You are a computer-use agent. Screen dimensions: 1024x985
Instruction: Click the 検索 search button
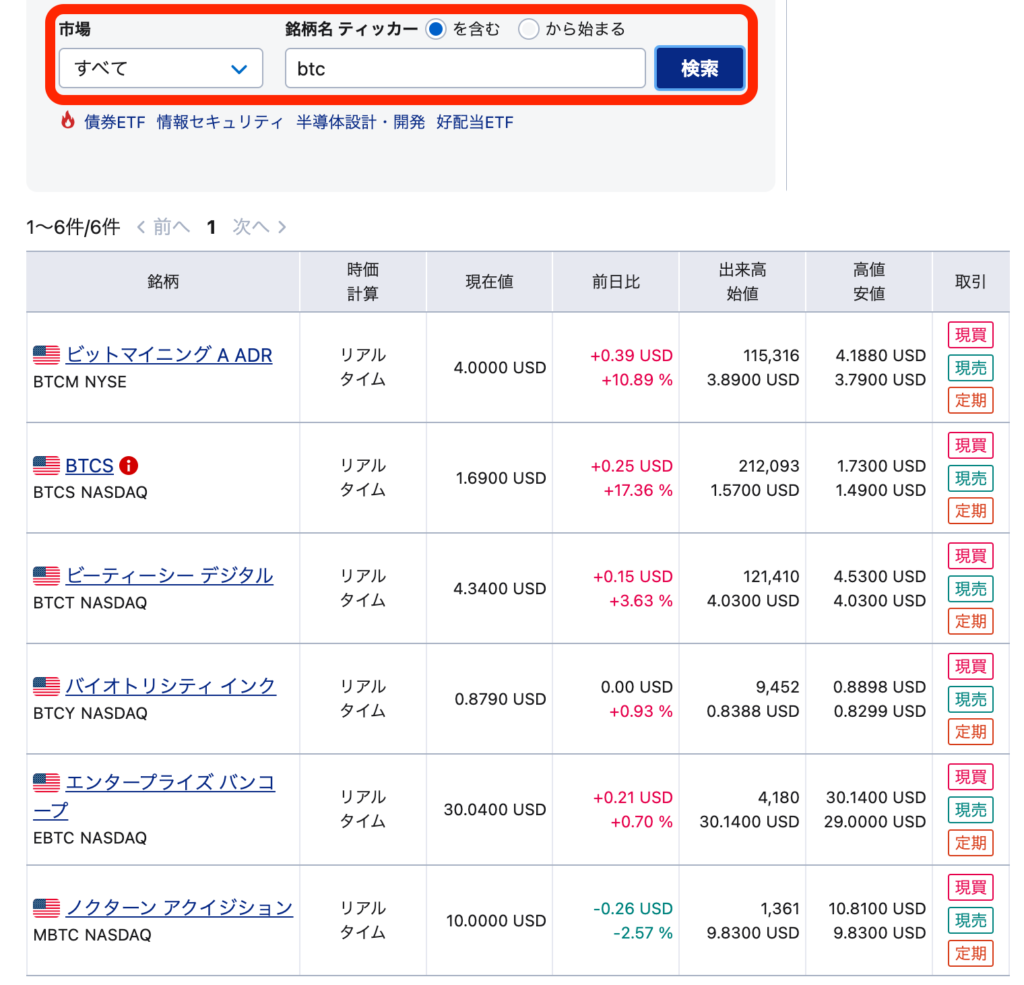[x=699, y=68]
